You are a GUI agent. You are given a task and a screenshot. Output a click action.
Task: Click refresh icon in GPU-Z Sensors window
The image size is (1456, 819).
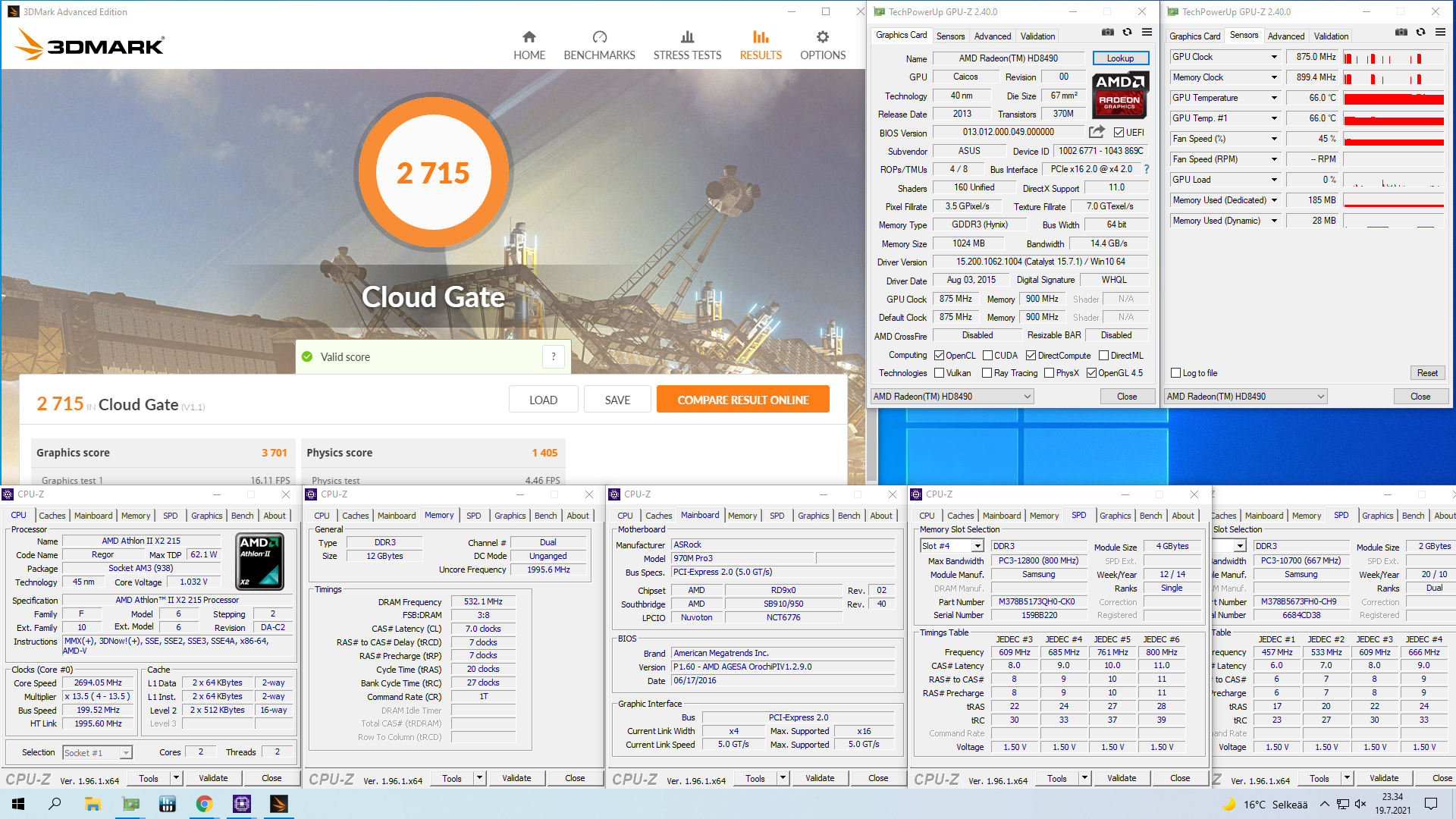click(1420, 32)
